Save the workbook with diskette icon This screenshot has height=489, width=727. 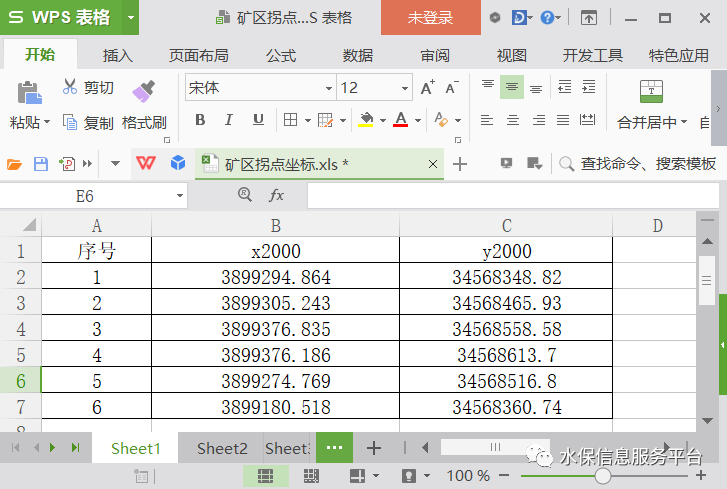click(x=41, y=164)
